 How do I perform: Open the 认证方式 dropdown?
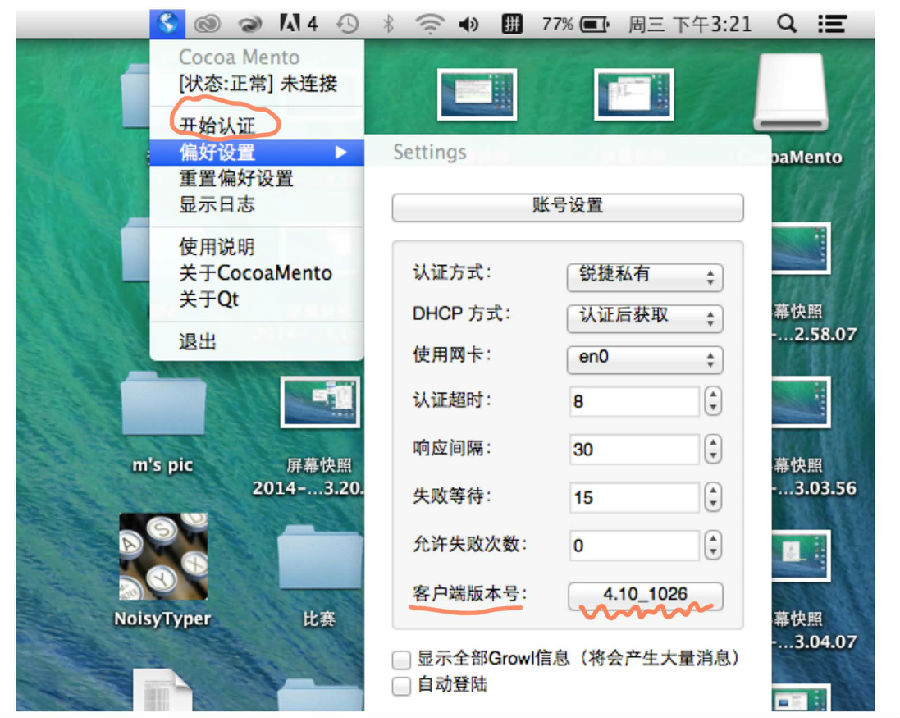tap(645, 276)
